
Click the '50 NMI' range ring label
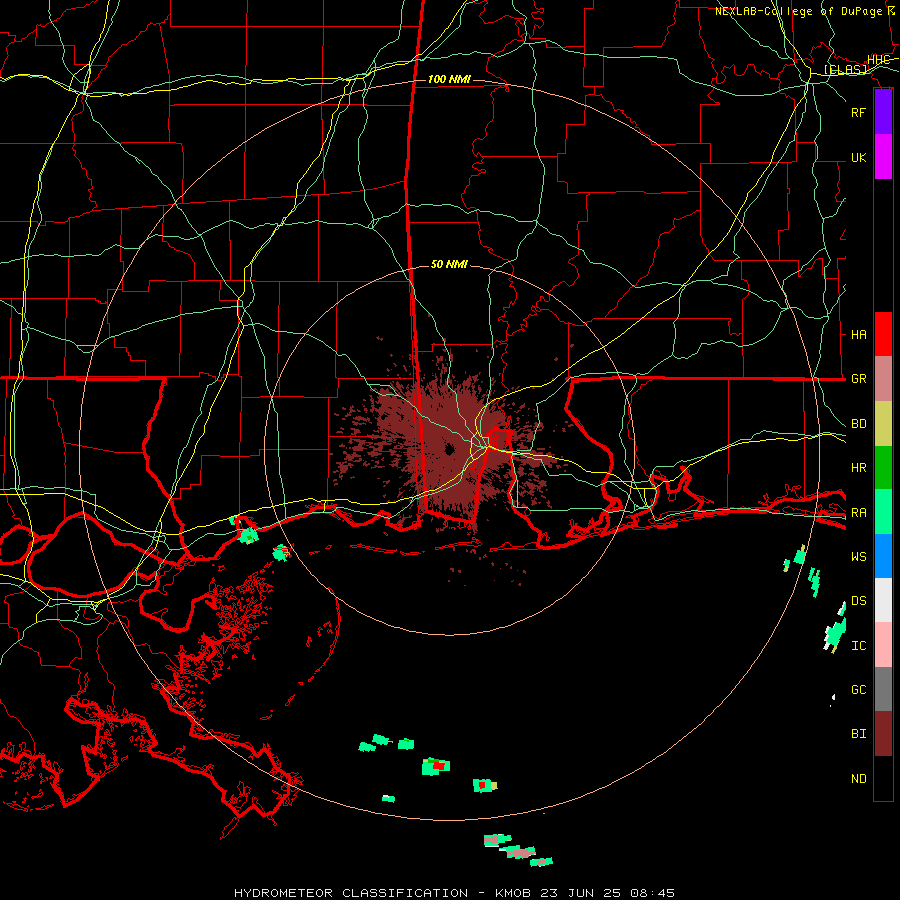(449, 264)
